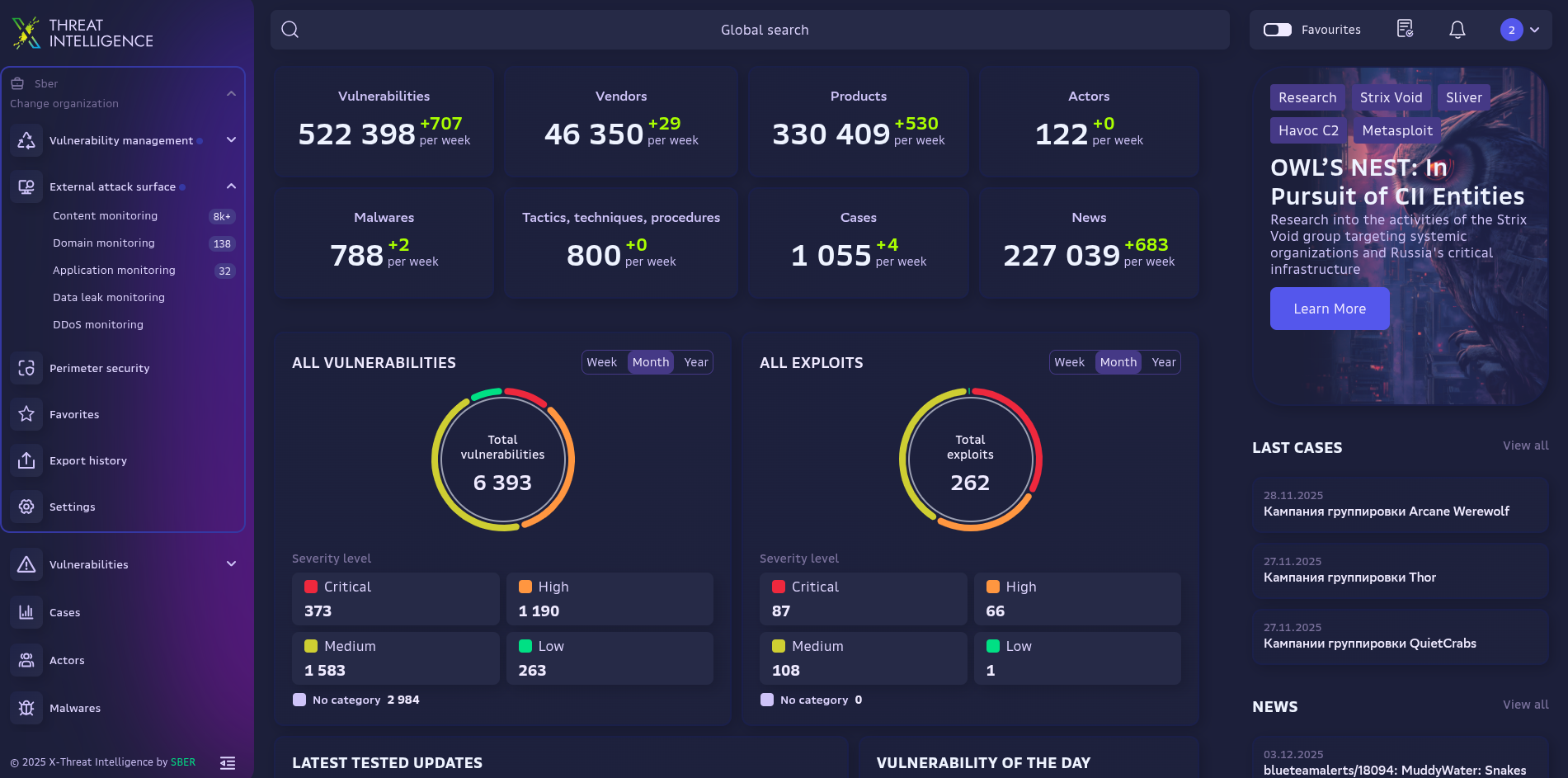Expand the Vulnerability management section

[231, 140]
